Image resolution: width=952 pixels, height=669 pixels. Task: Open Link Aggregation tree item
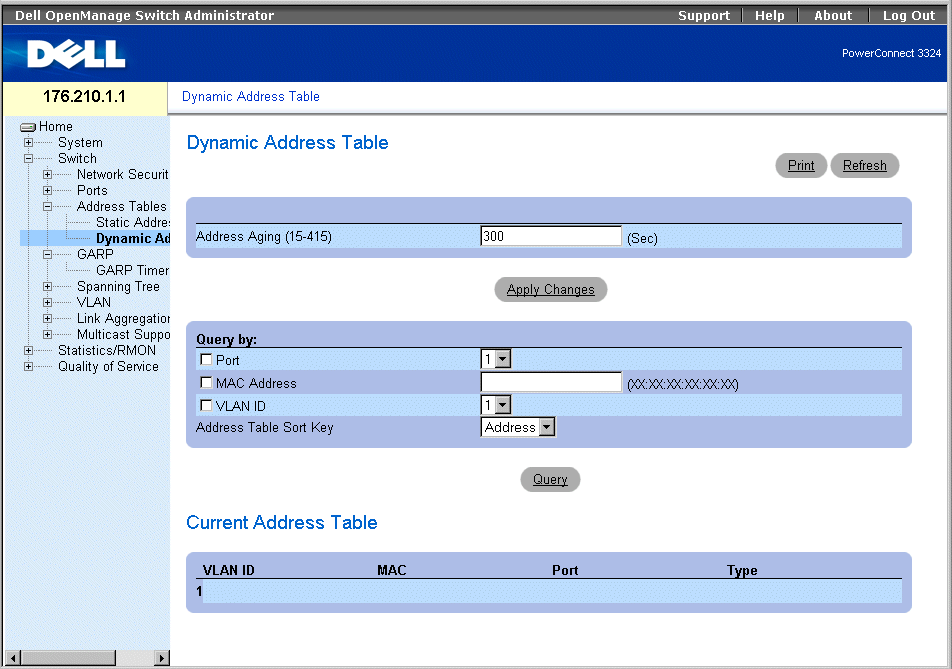(x=123, y=319)
